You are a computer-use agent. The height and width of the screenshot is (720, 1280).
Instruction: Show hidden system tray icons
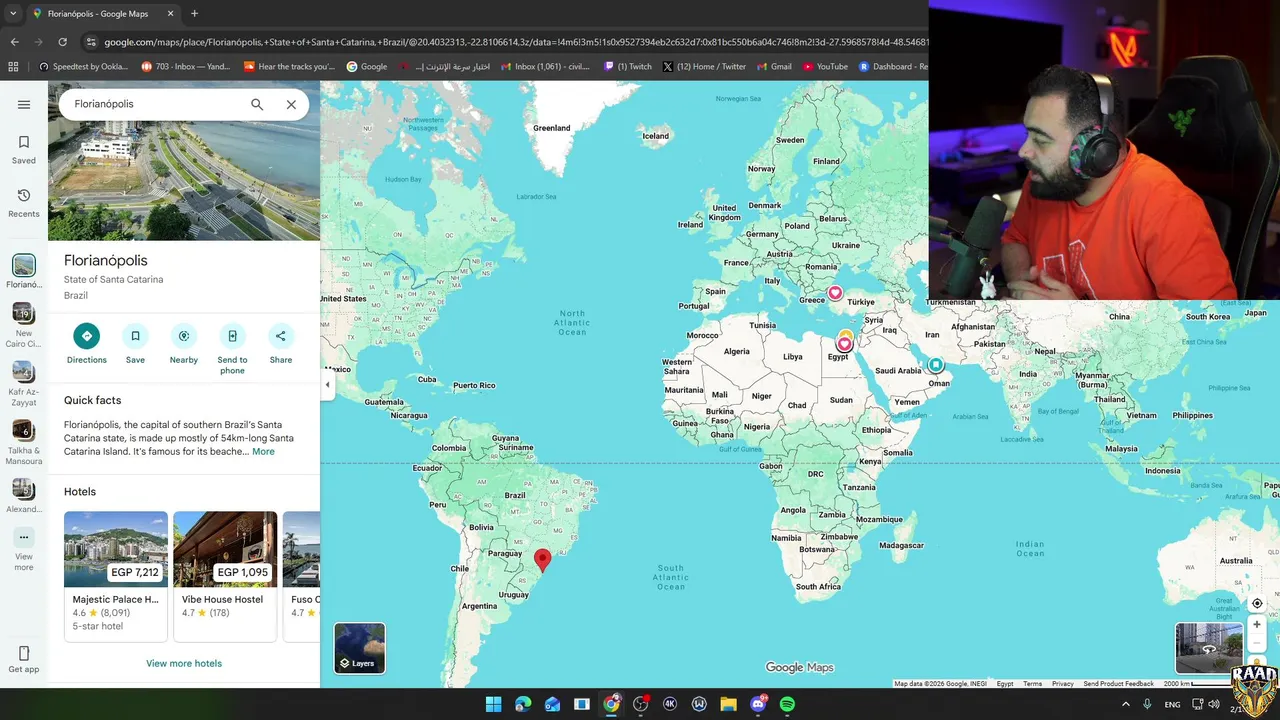[x=1125, y=704]
